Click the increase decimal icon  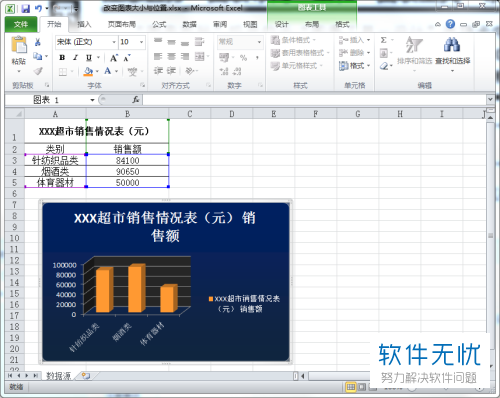224,71
